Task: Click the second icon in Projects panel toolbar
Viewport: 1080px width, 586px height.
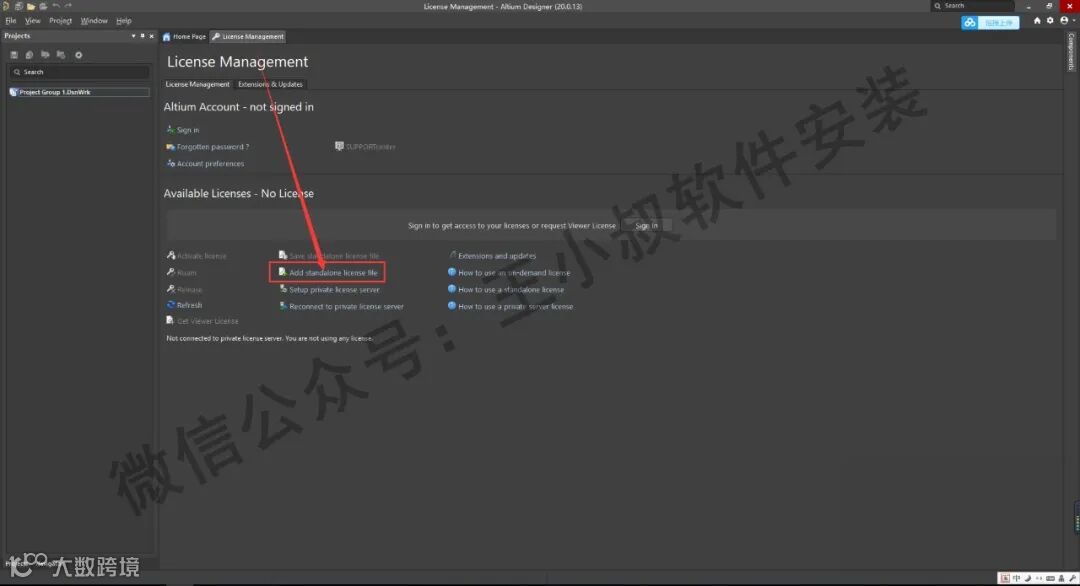Action: pyautogui.click(x=30, y=54)
